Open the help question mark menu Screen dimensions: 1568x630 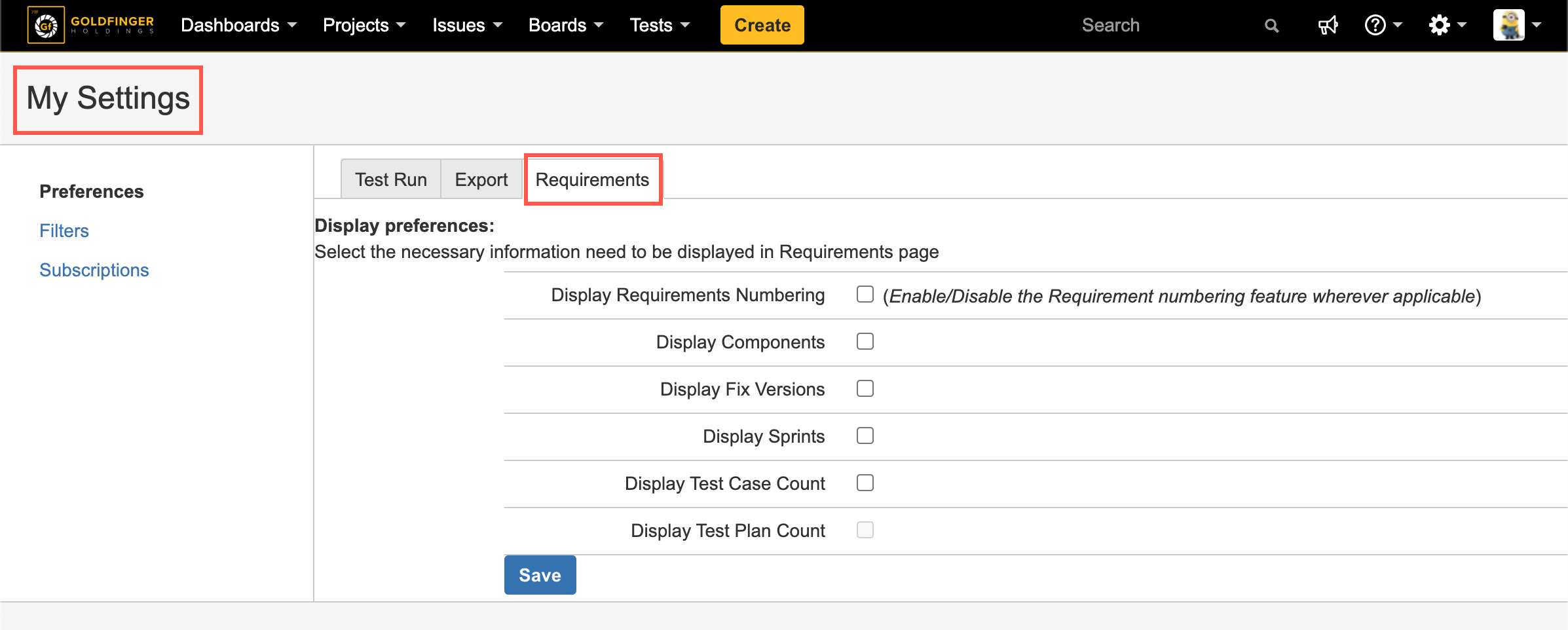coord(1382,26)
